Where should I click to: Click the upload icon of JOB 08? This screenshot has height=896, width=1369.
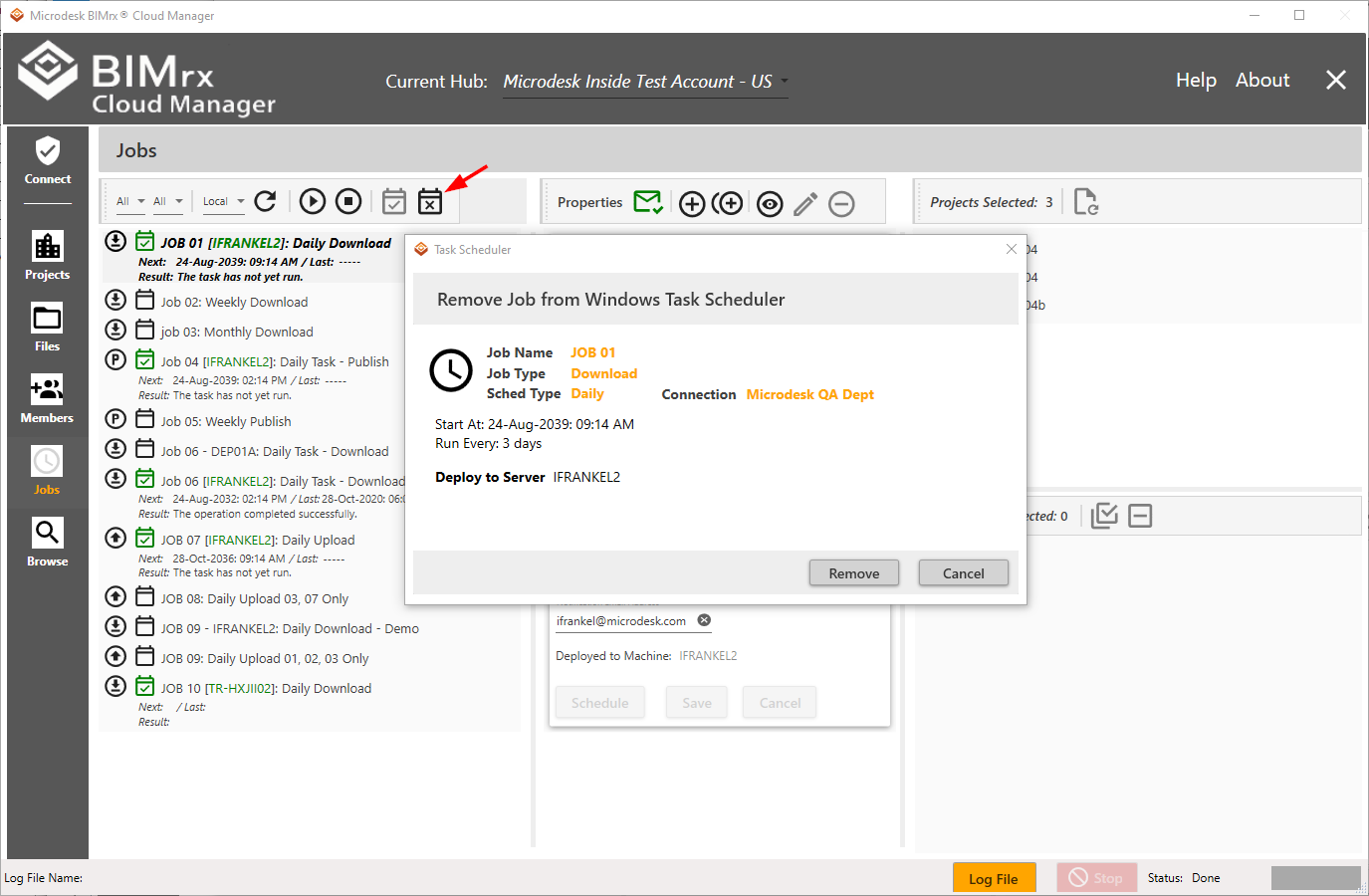(x=115, y=596)
